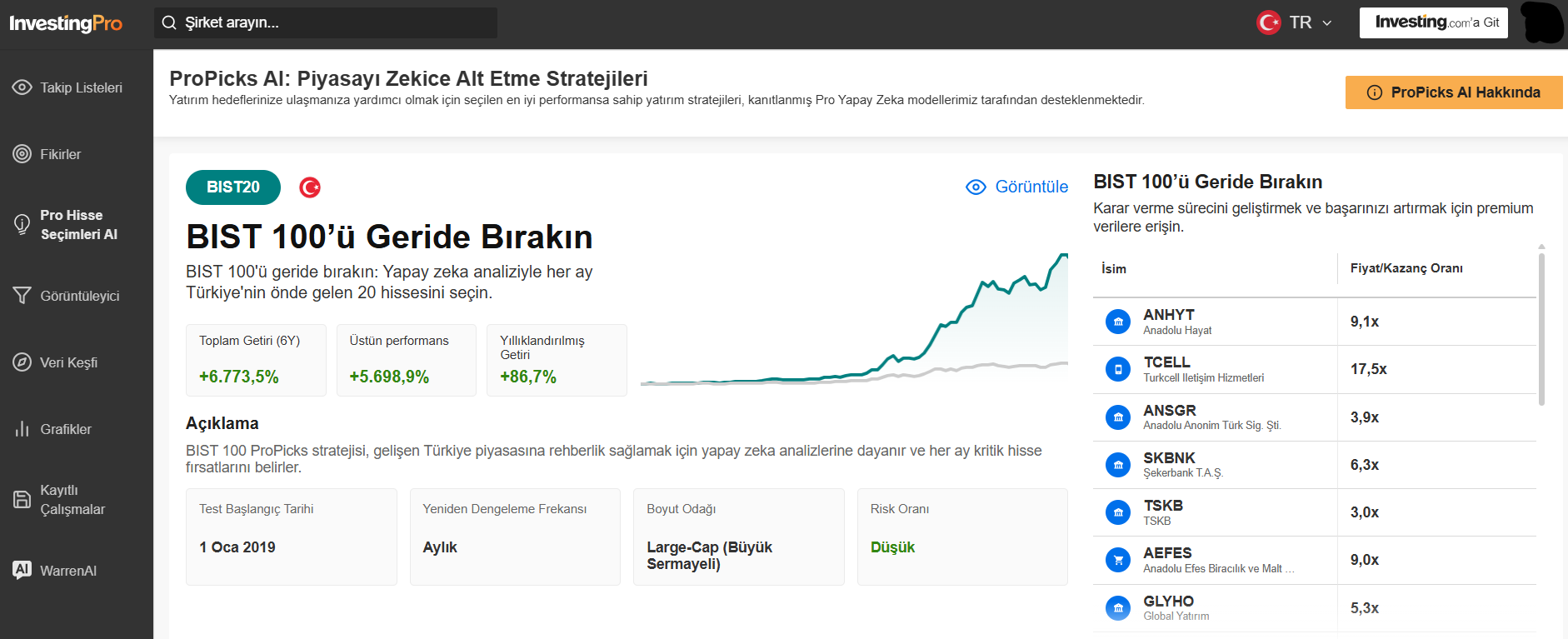Open the Görüntüle link
This screenshot has height=639, width=1568.
click(1031, 187)
